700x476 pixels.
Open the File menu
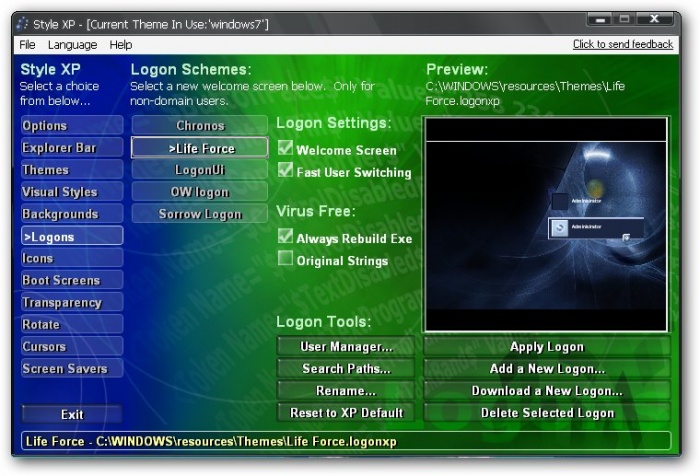[x=27, y=45]
